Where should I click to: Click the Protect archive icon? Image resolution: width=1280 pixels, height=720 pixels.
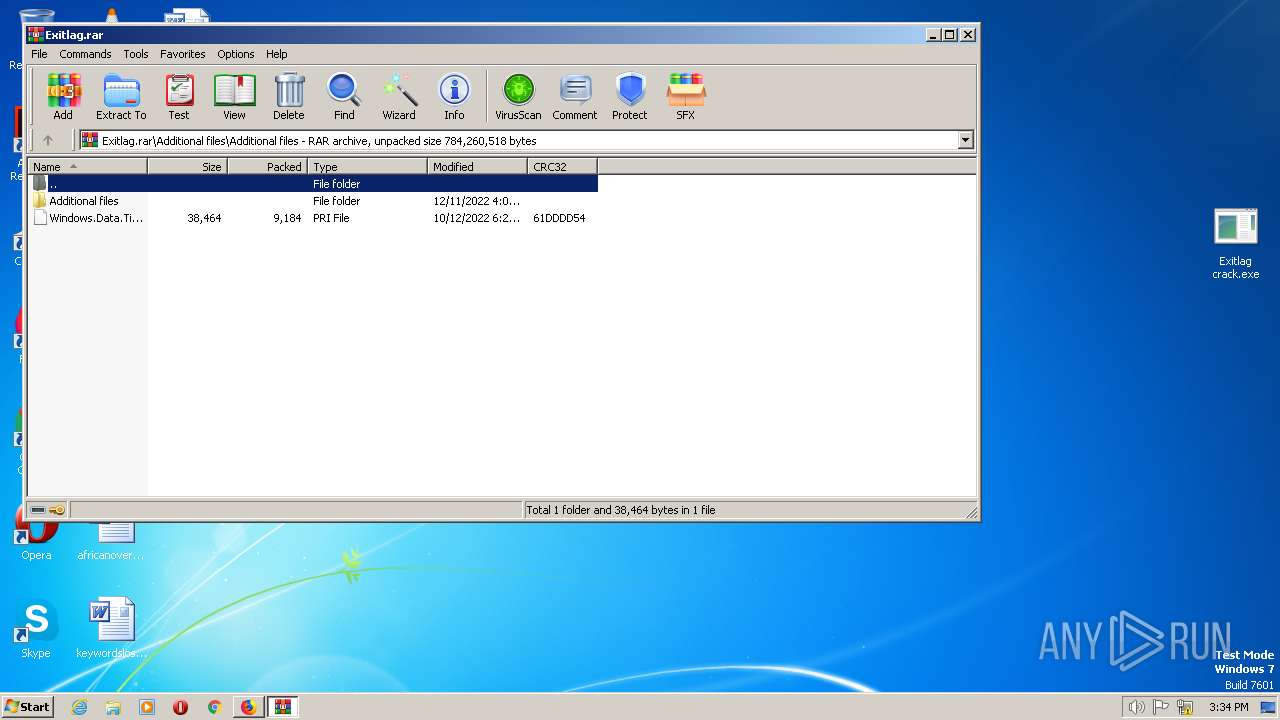click(x=630, y=97)
